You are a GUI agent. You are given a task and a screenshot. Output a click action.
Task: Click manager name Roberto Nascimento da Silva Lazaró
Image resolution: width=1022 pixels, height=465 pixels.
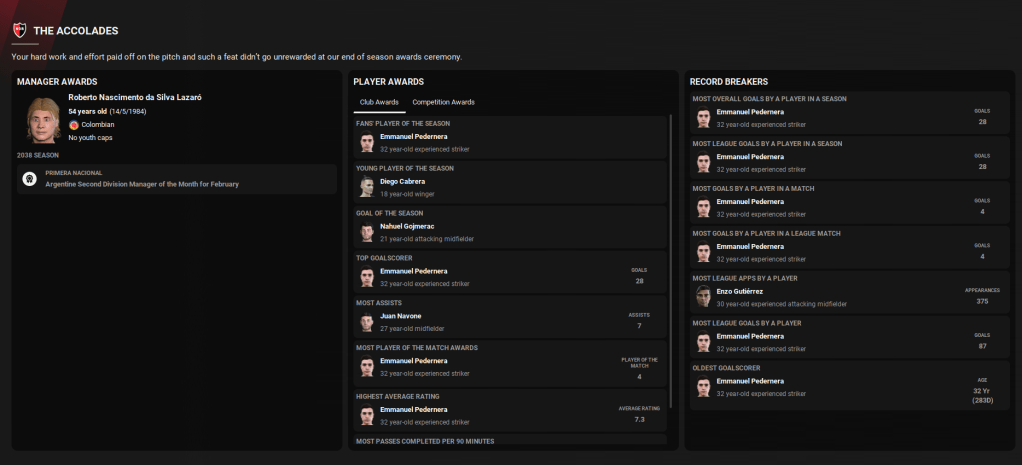(134, 97)
